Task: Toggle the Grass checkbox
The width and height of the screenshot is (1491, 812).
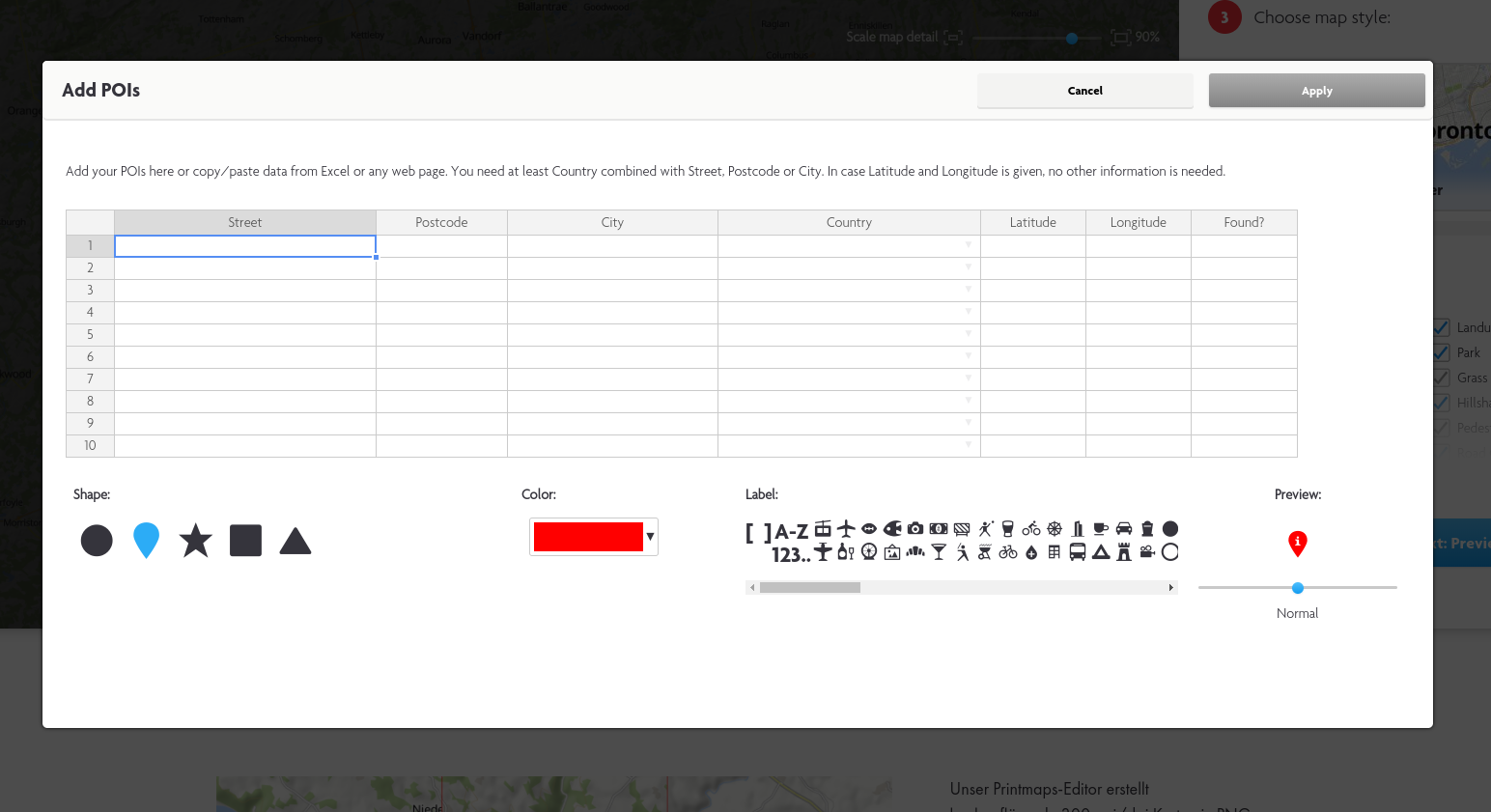Action: 1442,378
